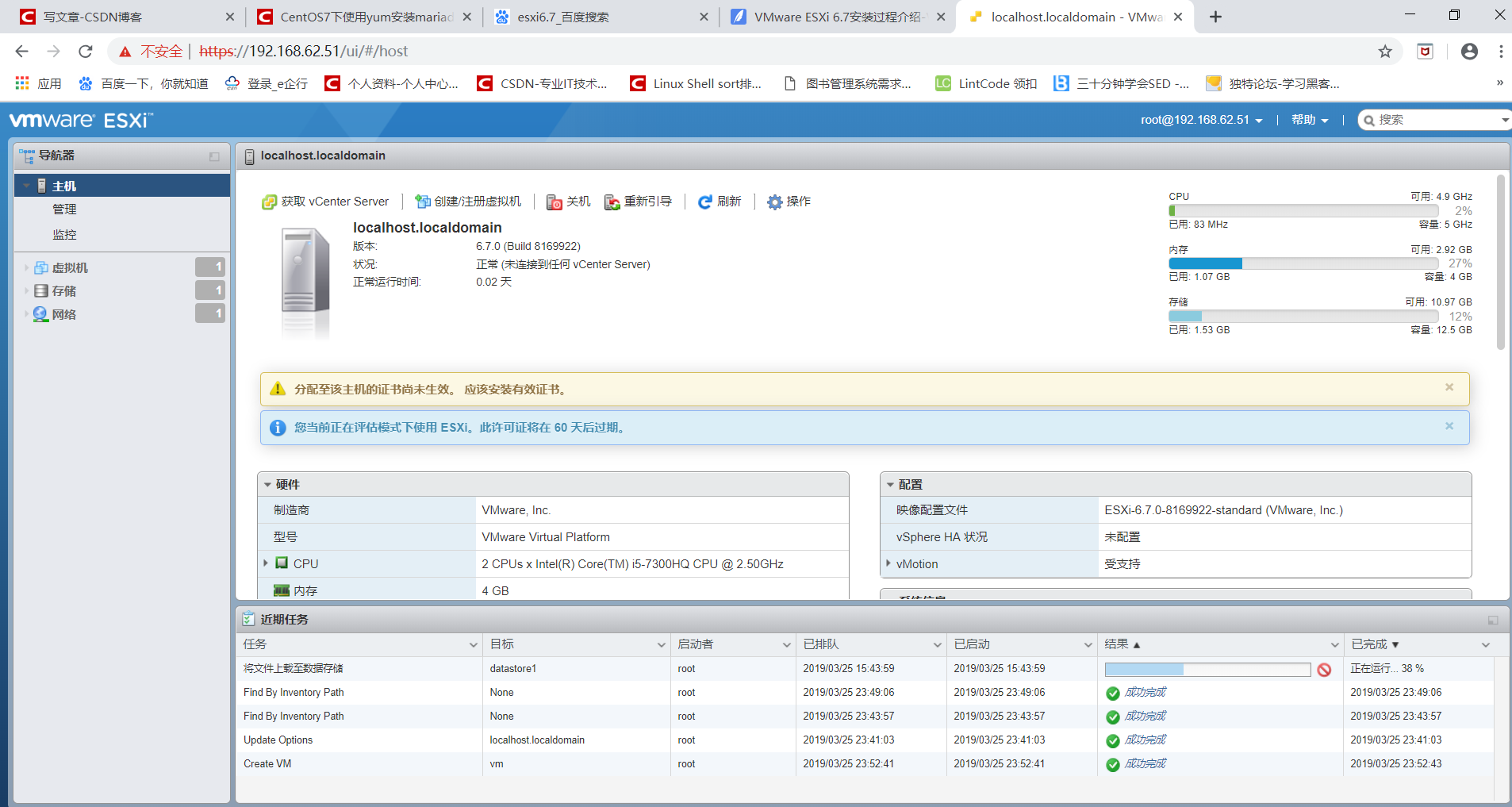Click the Get vCenter Server icon
Image resolution: width=1512 pixels, height=807 pixels.
(x=270, y=202)
